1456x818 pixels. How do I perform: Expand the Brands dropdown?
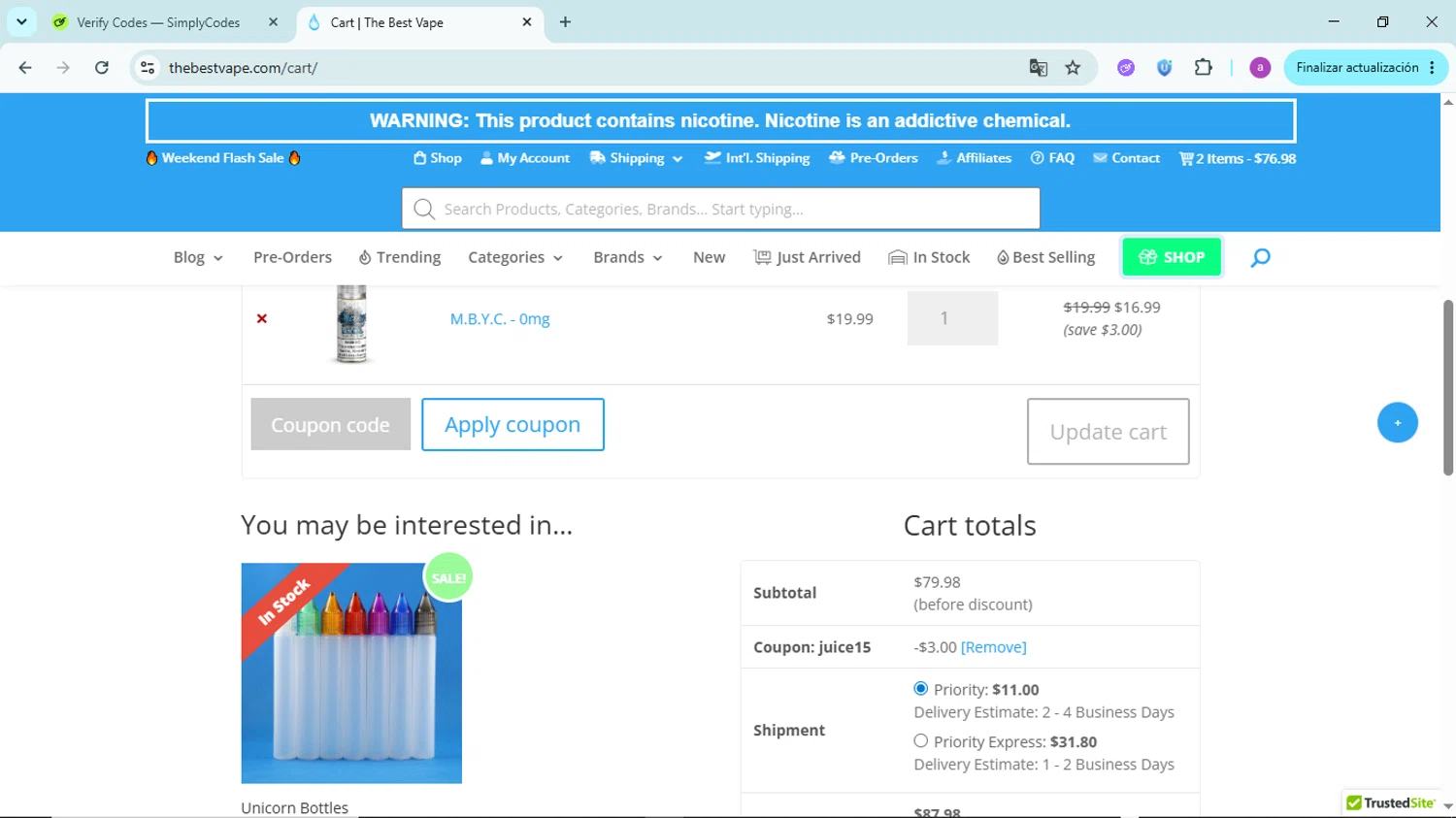click(x=628, y=257)
